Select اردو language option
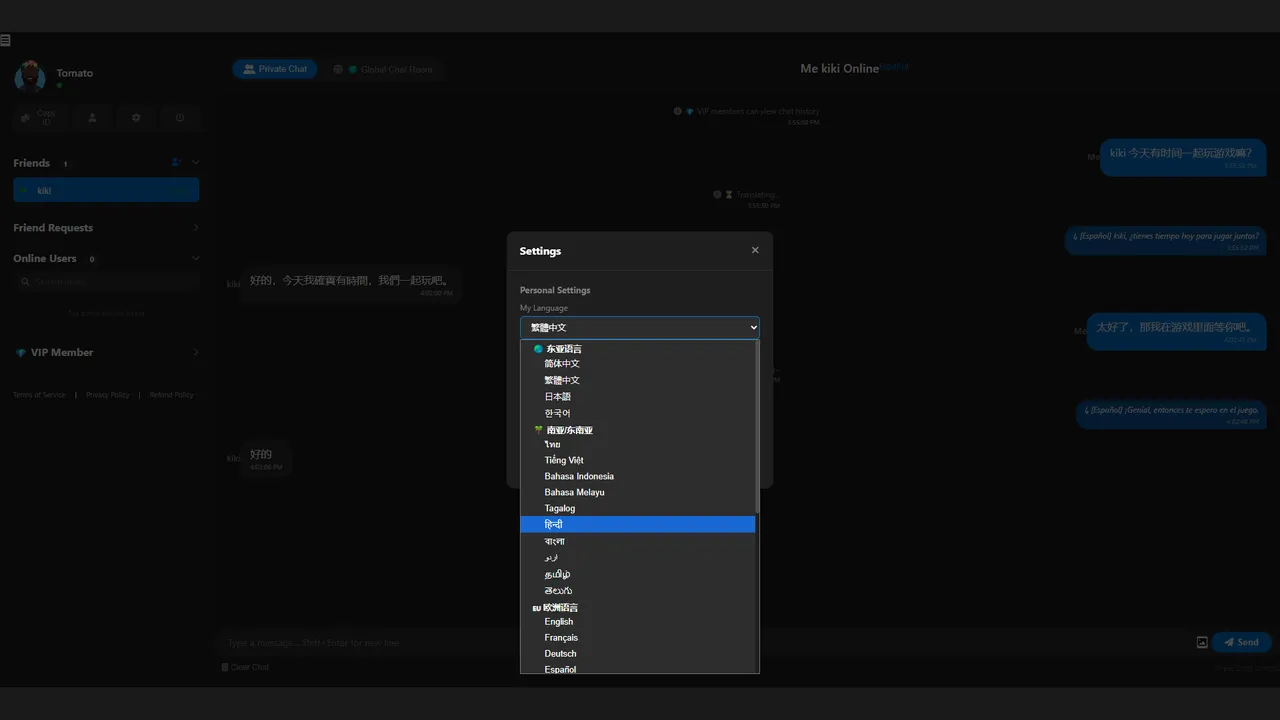This screenshot has height=720, width=1280. 638,557
